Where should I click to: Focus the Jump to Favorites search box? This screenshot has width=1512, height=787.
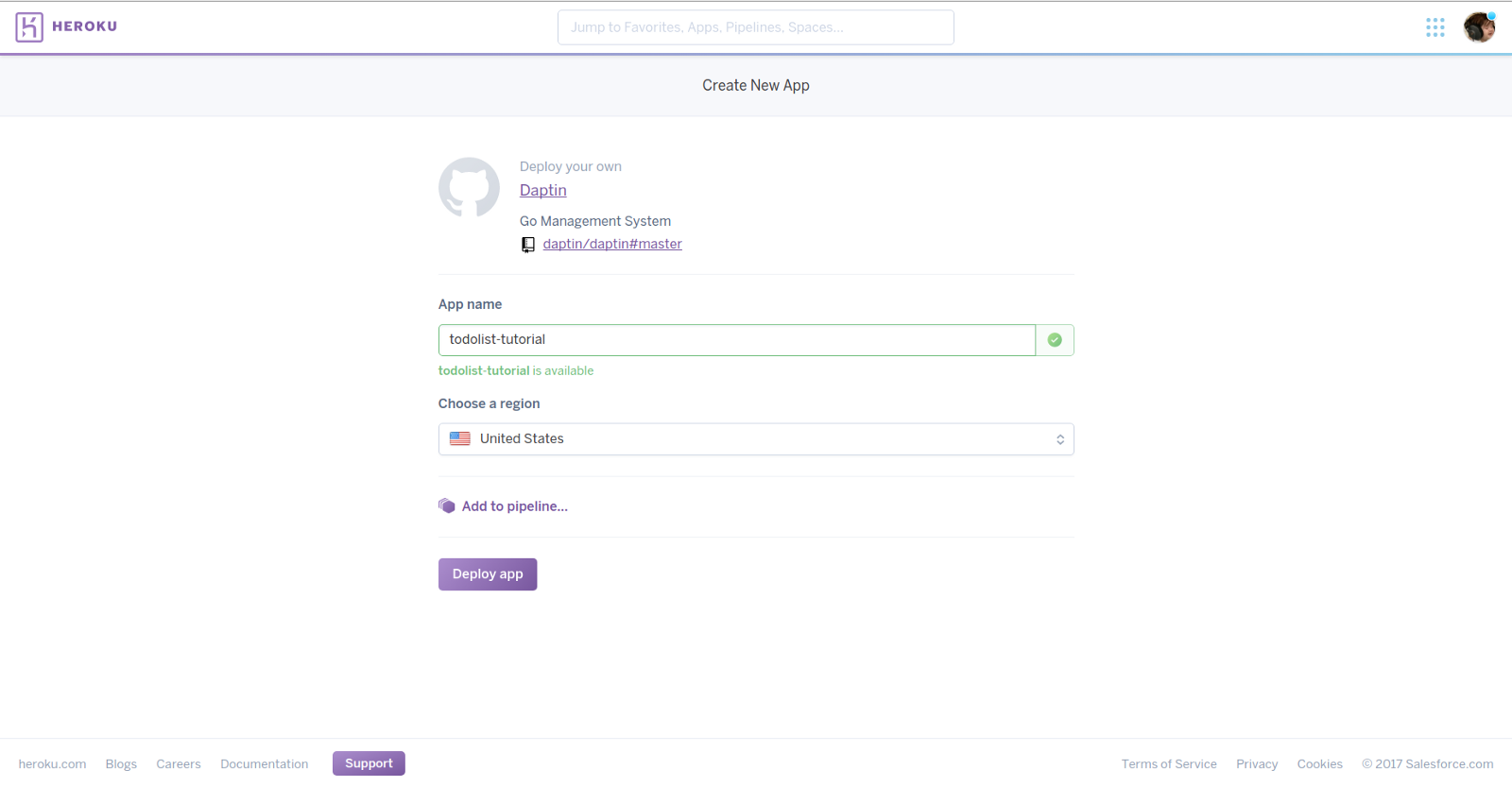pos(756,27)
